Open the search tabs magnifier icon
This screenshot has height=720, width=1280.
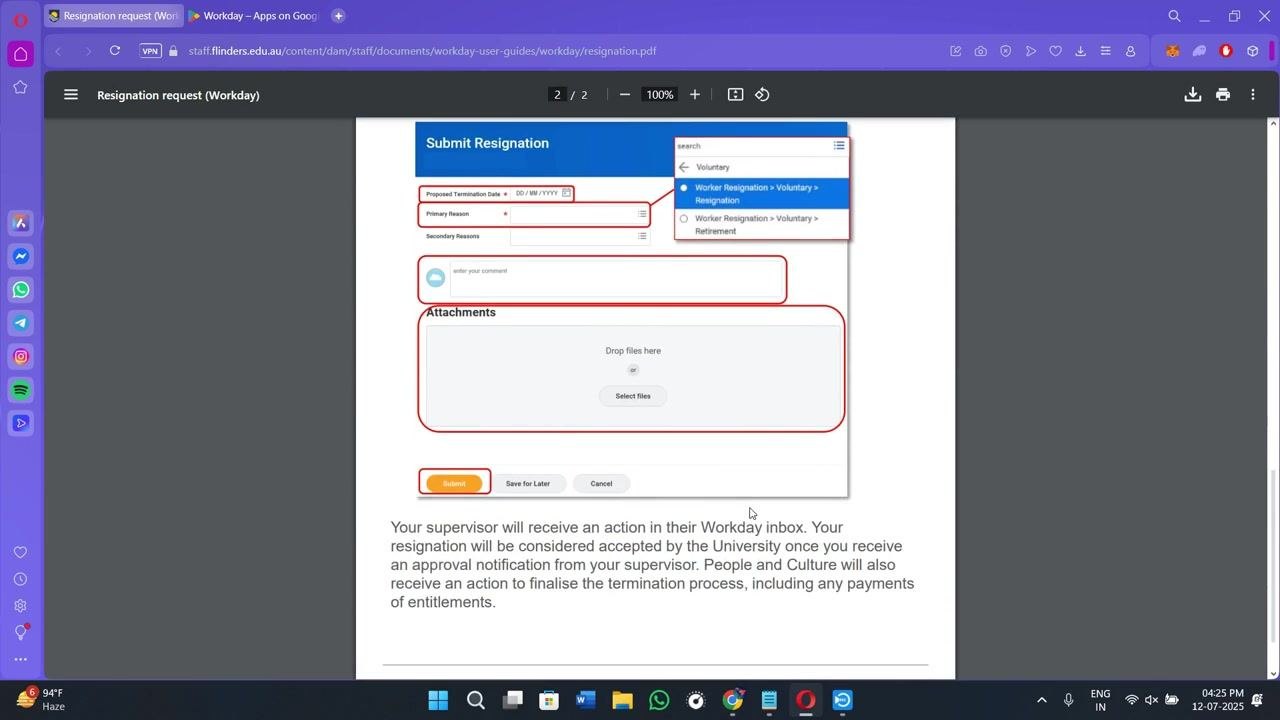pyautogui.click(x=1174, y=16)
